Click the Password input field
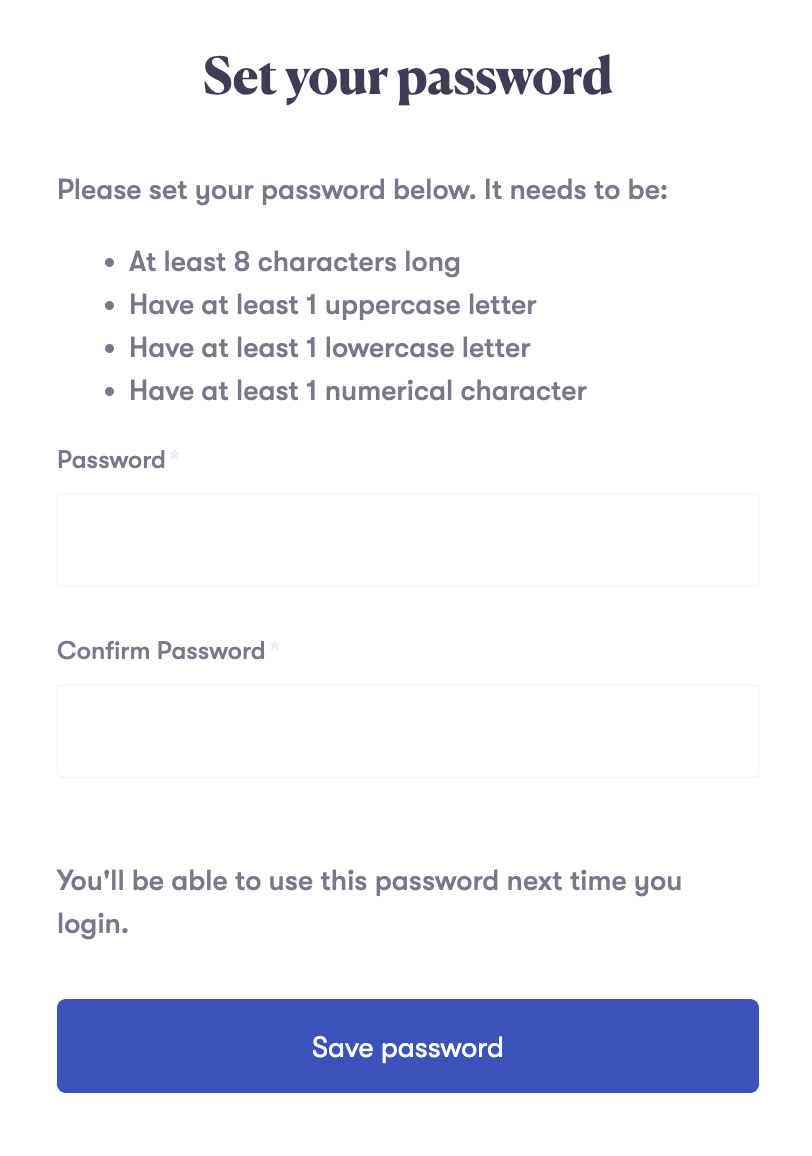This screenshot has width=812, height=1156. point(407,540)
